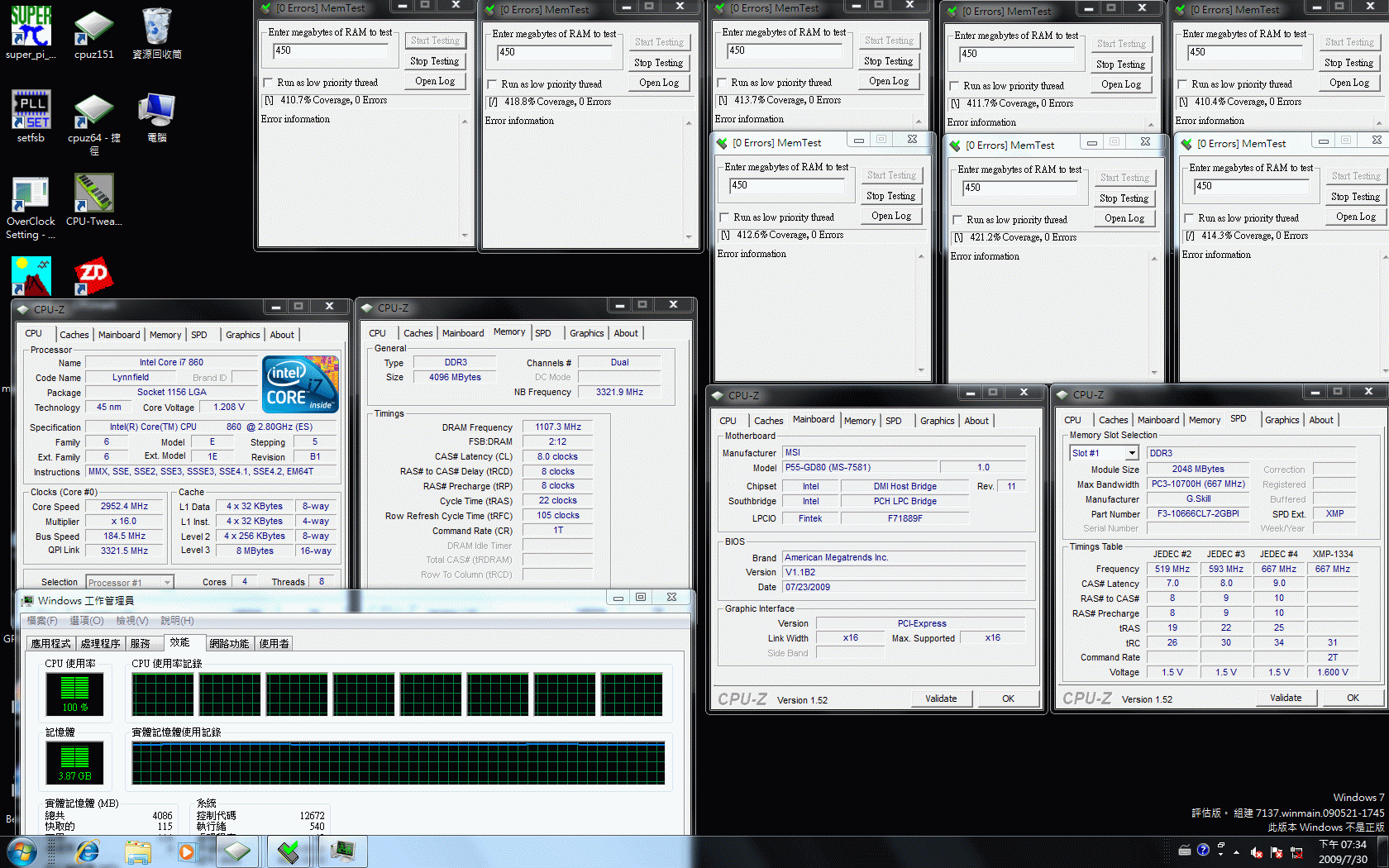The width and height of the screenshot is (1389, 868).
Task: Click Validate in CPU-Z Mainboard window
Action: coord(941,699)
